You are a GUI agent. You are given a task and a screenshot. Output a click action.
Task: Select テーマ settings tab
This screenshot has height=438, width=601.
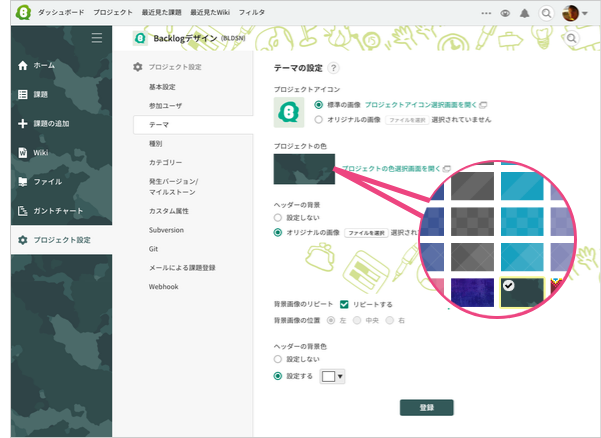193,125
